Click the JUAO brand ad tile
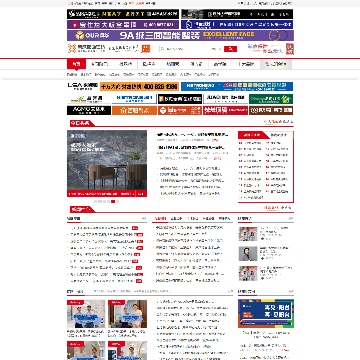This screenshot has height=360, width=360. (x=226, y=99)
